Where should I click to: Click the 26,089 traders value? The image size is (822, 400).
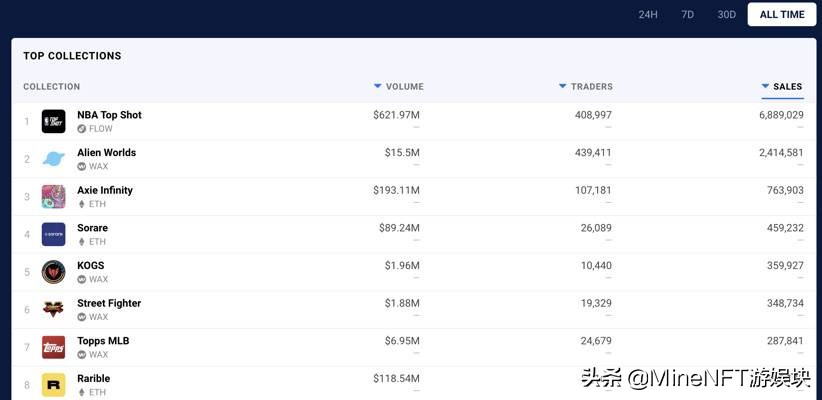tap(596, 228)
